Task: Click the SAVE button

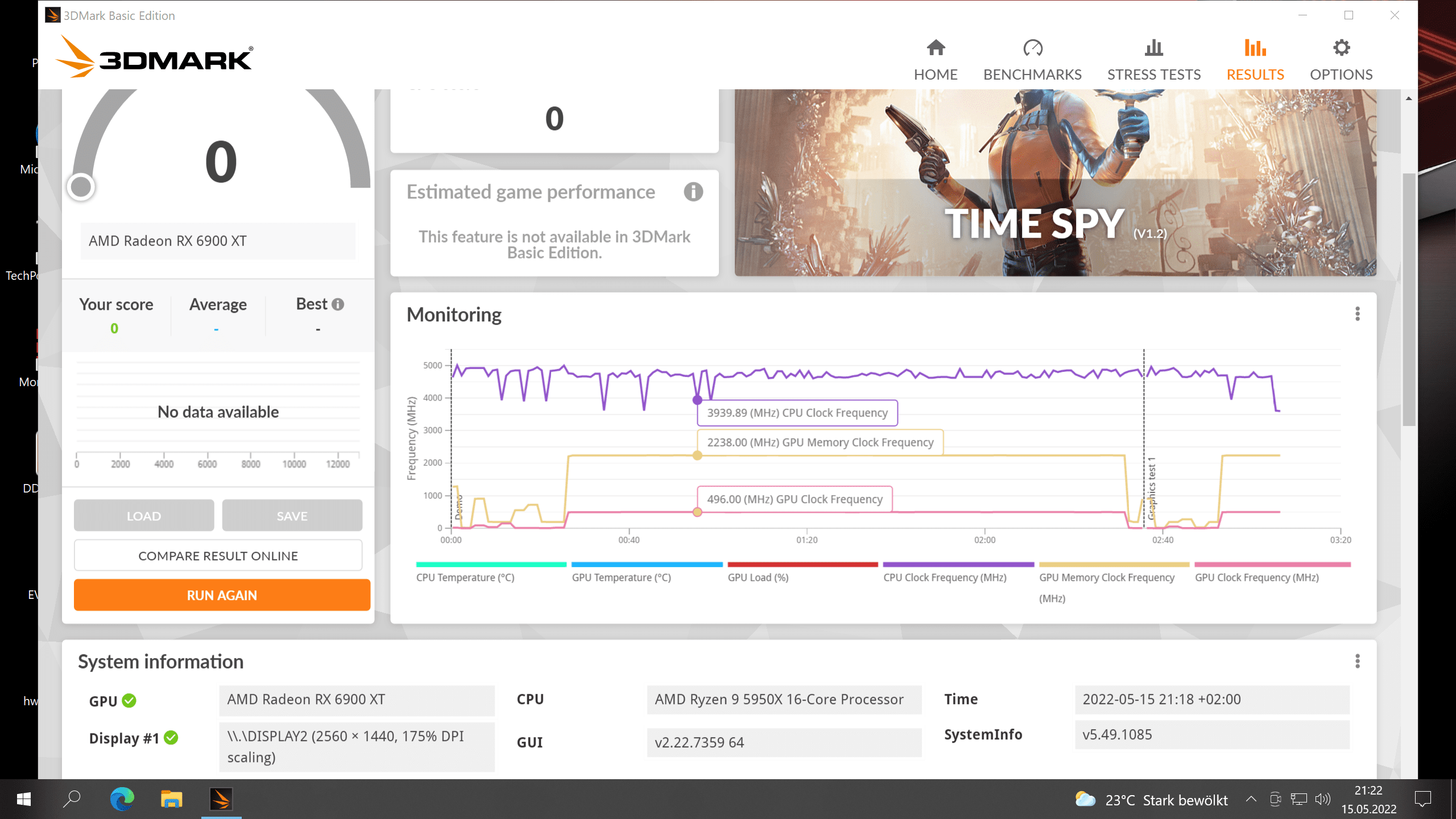Action: pos(292,515)
